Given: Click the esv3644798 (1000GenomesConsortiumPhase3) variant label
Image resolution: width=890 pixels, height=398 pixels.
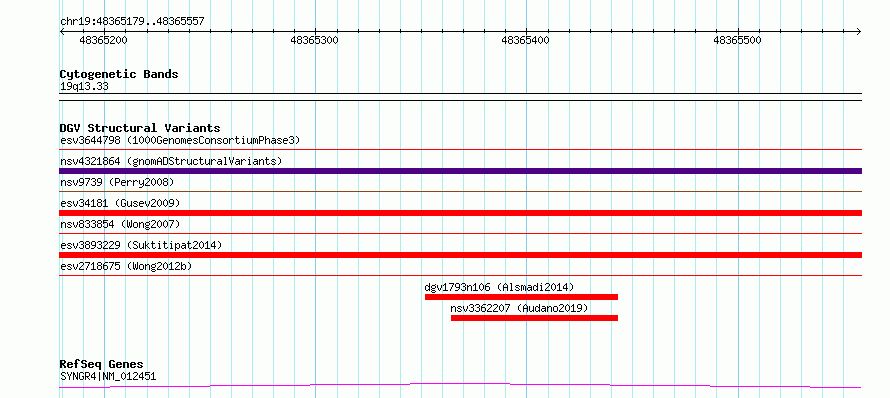Looking at the screenshot, I should tap(180, 140).
